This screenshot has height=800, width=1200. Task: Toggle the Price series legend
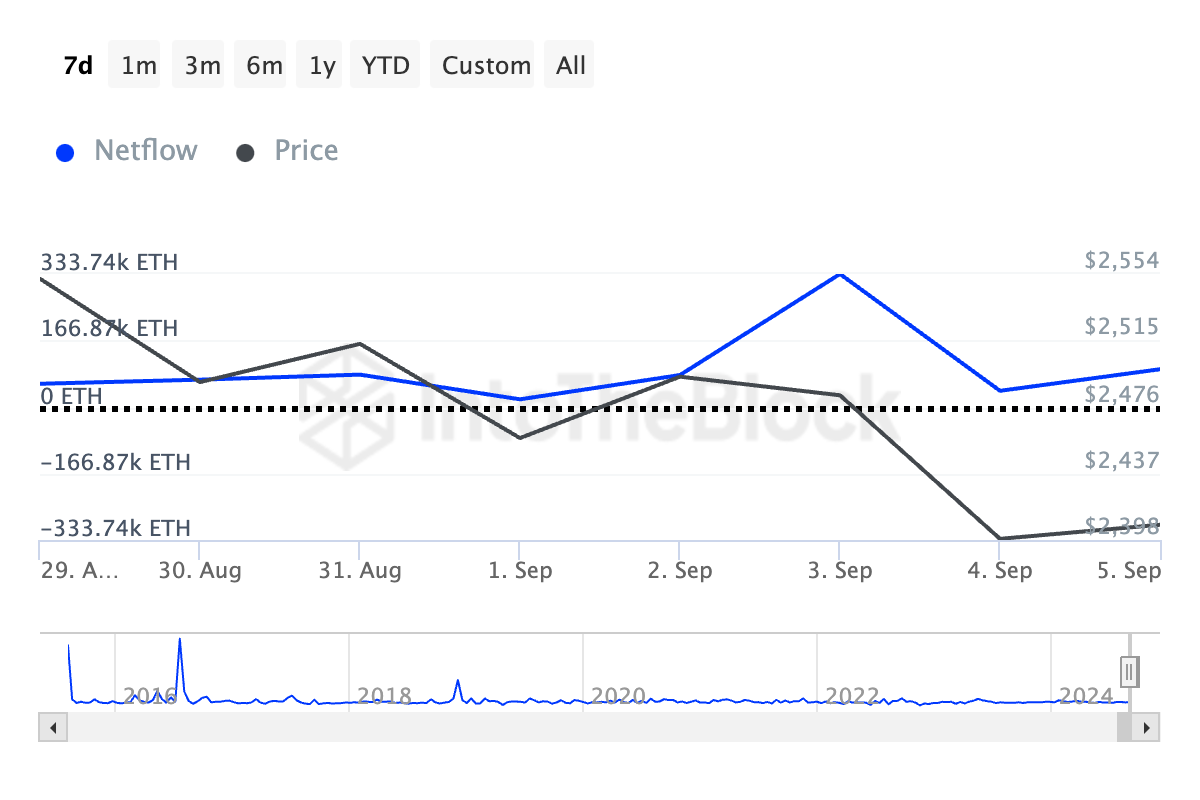306,151
